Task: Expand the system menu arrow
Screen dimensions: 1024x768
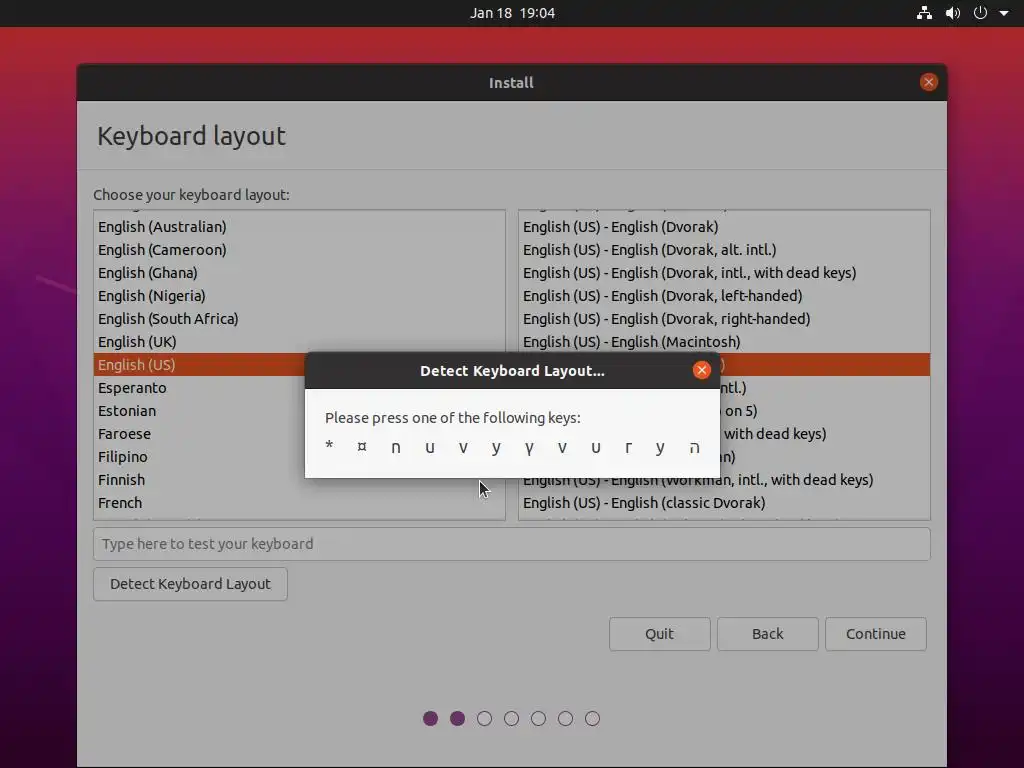Action: pos(1004,13)
